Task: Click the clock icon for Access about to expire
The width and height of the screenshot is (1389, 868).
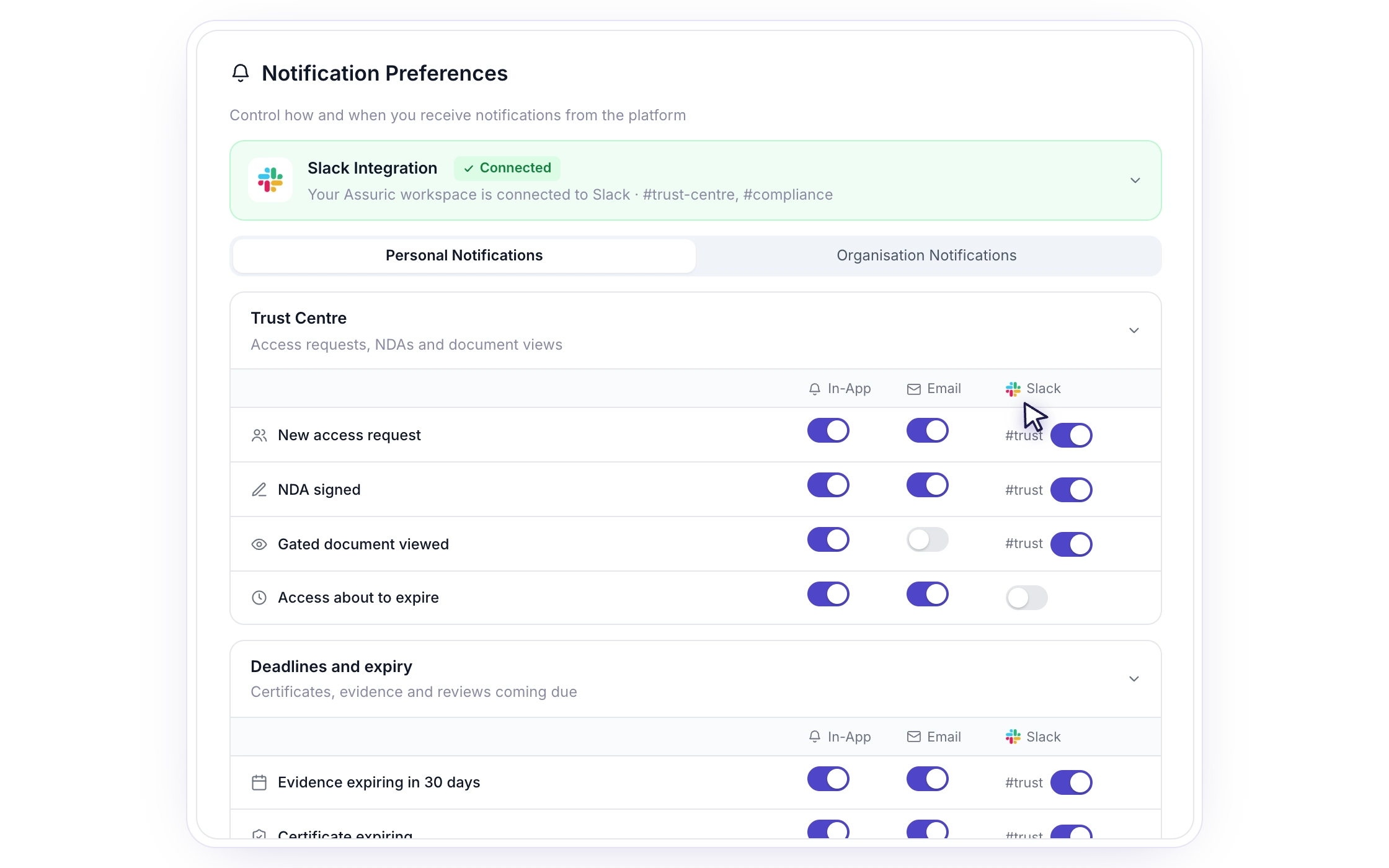Action: click(x=259, y=598)
